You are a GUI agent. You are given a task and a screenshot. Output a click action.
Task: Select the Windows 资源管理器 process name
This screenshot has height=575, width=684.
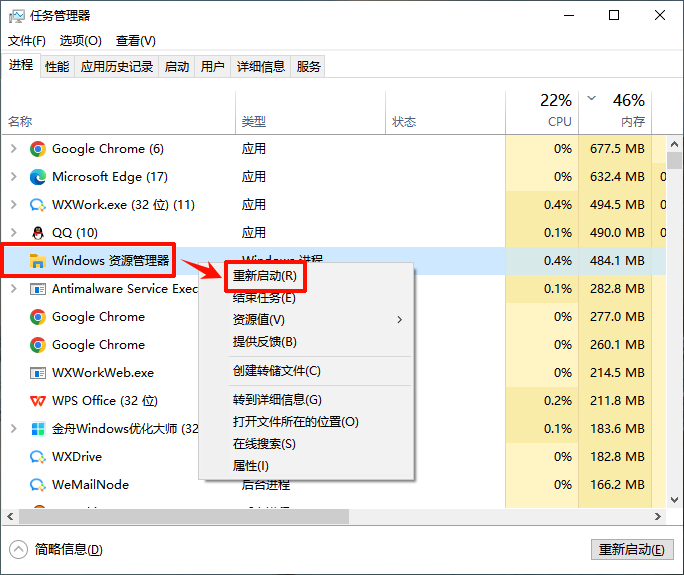(x=110, y=261)
